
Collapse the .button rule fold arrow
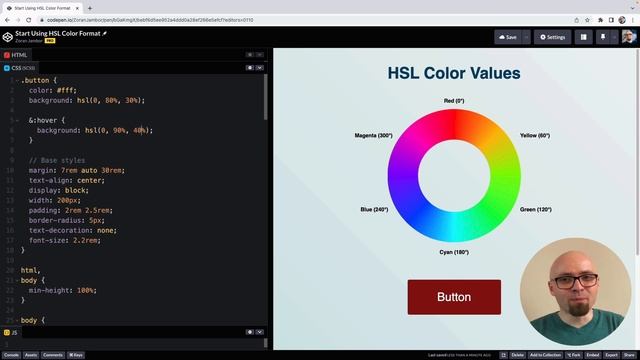coord(17,81)
